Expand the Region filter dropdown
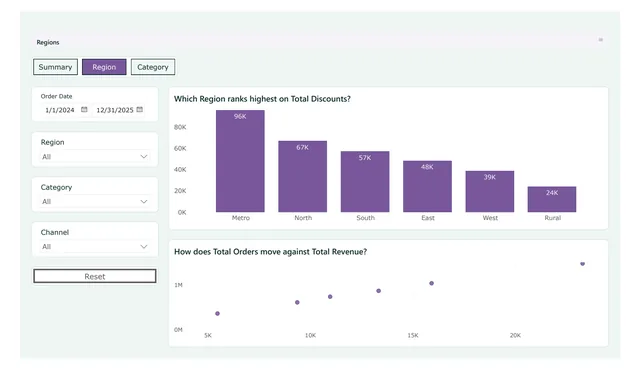640x370 pixels. [x=95, y=157]
